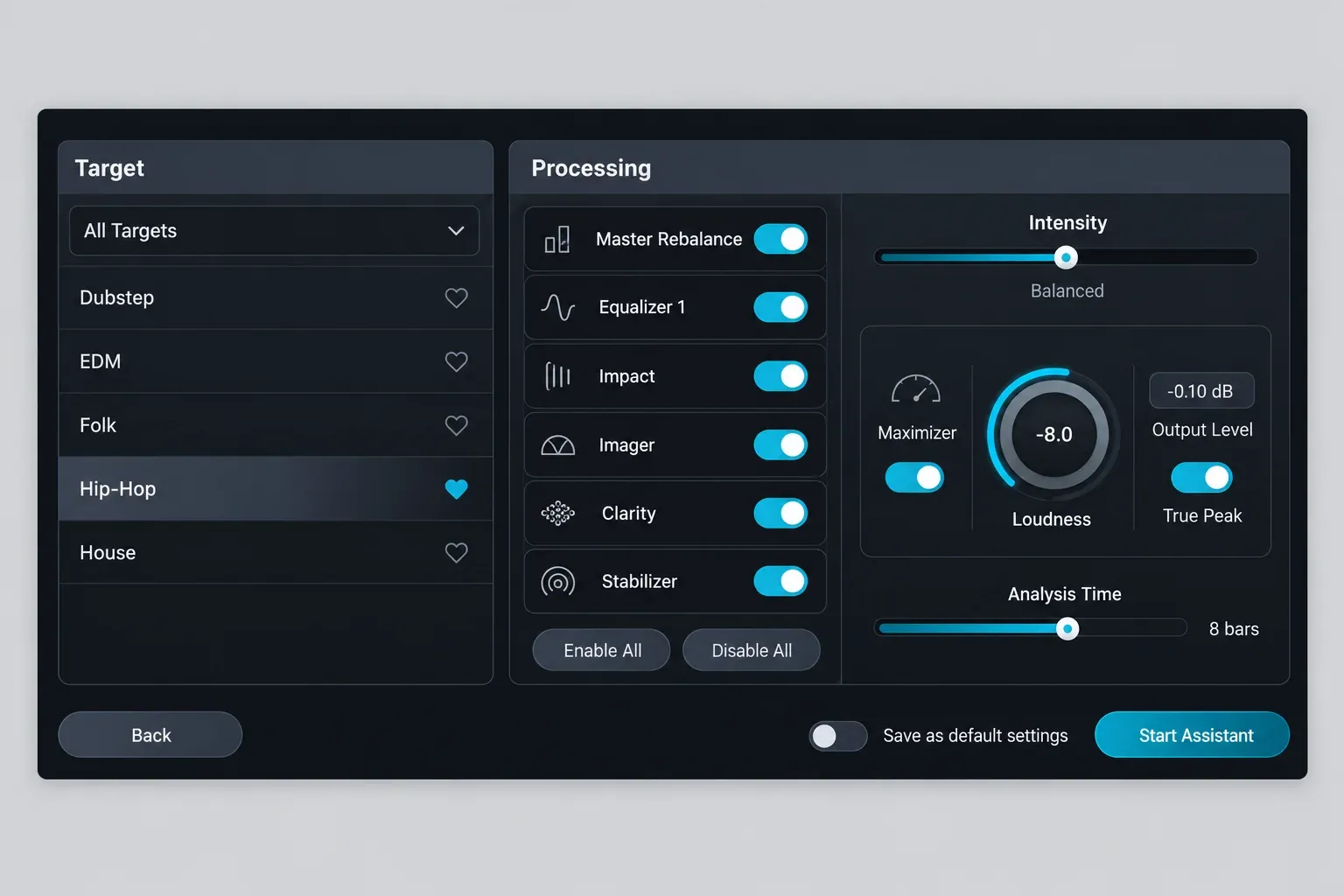Click the Processing panel heading
Screen dimensions: 1344x896
coord(591,168)
